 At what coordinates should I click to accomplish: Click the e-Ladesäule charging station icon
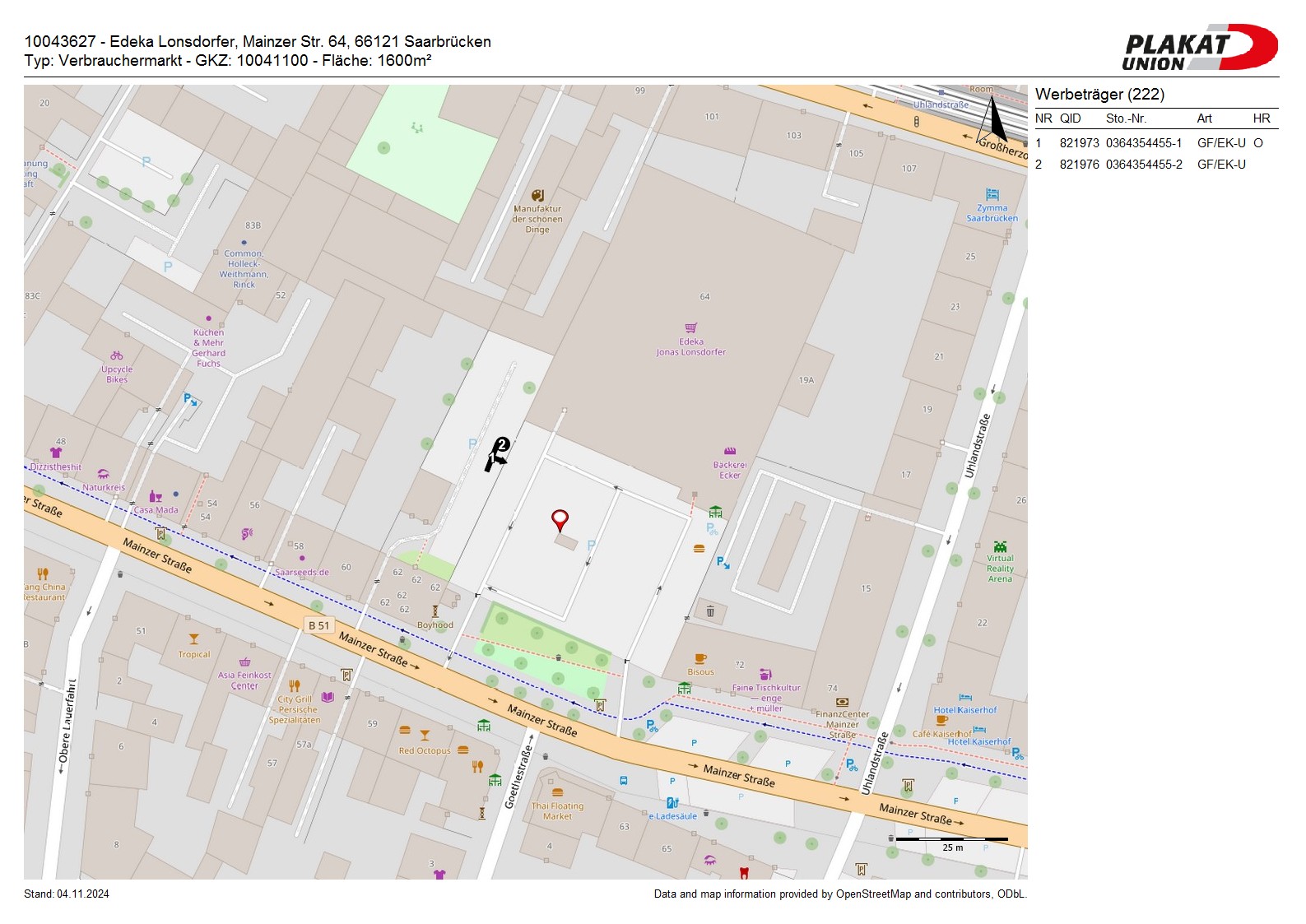pos(672,803)
